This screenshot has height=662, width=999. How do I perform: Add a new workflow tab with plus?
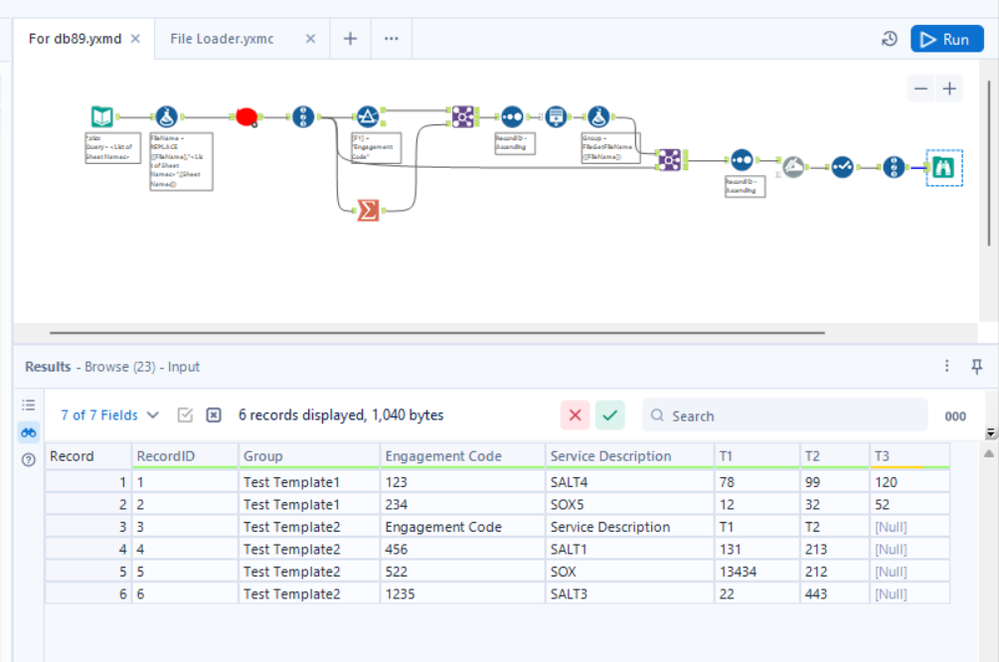(x=350, y=39)
